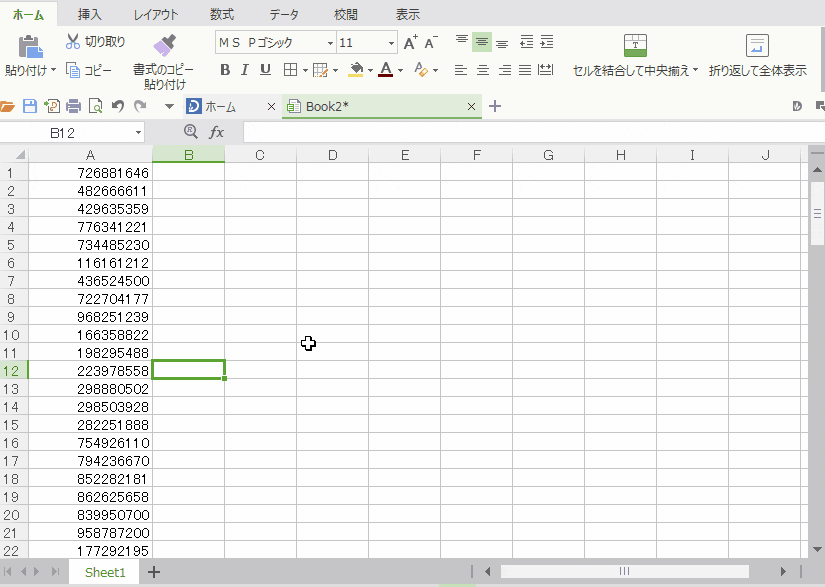This screenshot has width=825, height=587.
Task: Apply the yellow fill color
Action: [356, 70]
